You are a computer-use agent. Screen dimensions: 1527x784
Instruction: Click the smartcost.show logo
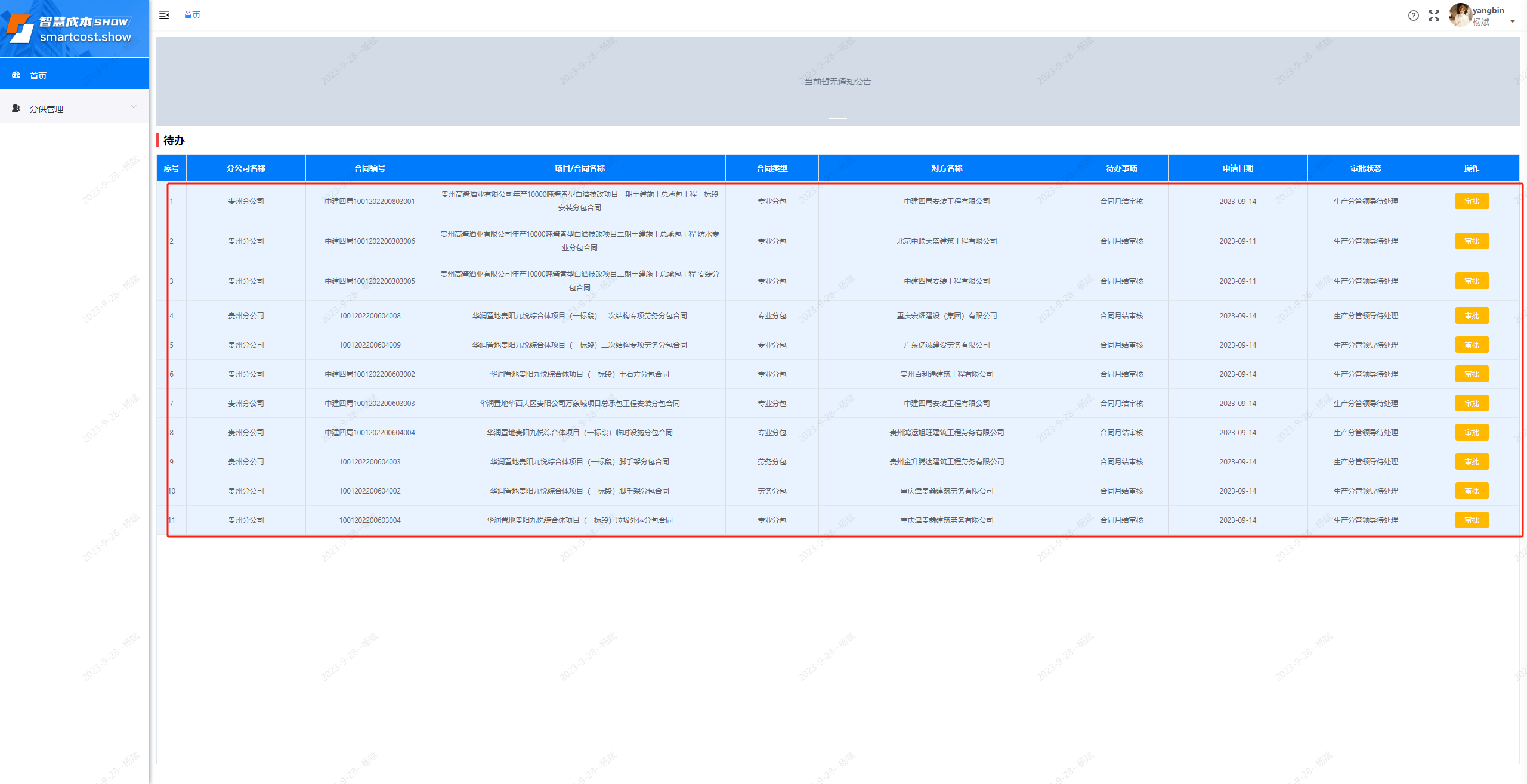(x=70, y=29)
